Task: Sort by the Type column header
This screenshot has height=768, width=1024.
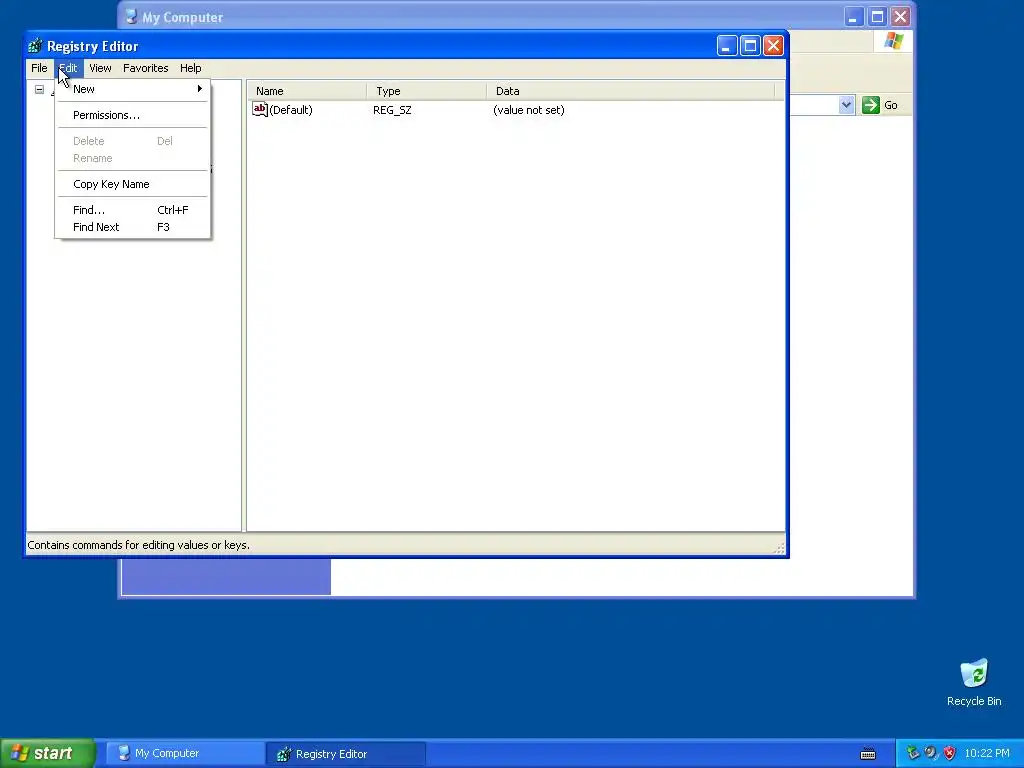Action: pyautogui.click(x=427, y=91)
